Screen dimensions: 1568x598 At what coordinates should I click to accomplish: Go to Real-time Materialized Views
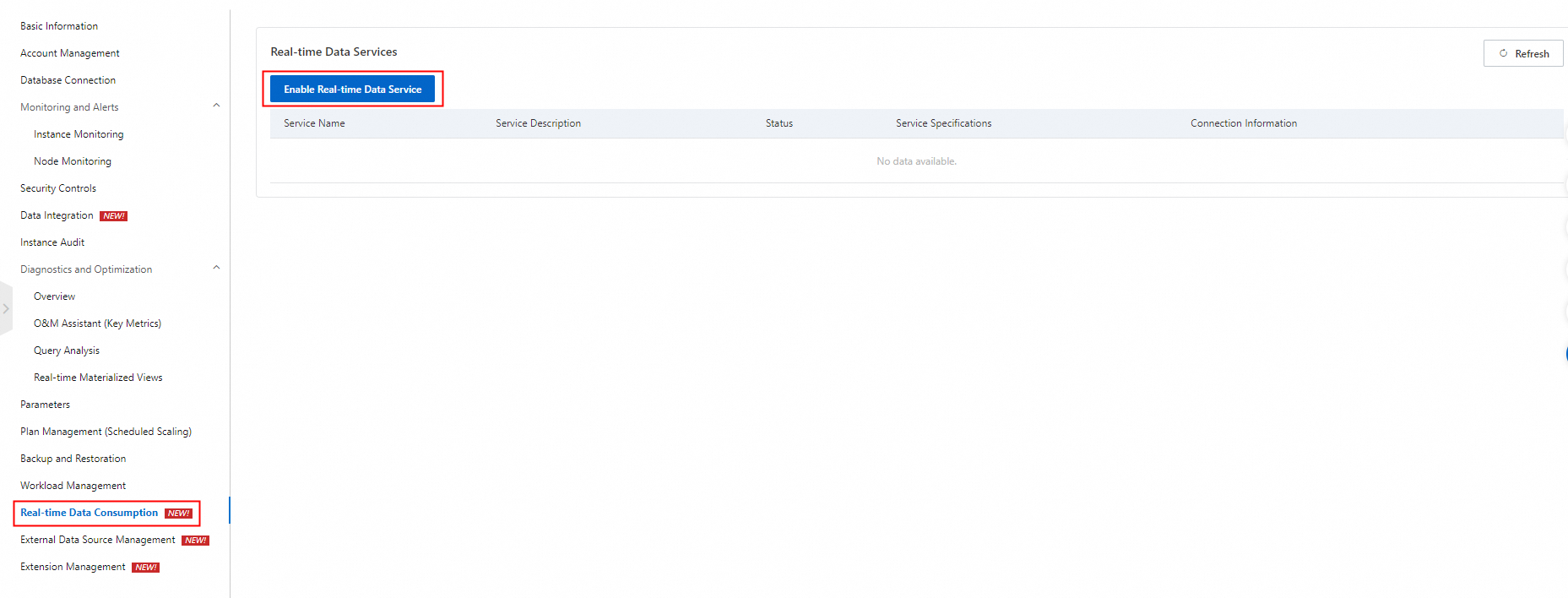[98, 378]
